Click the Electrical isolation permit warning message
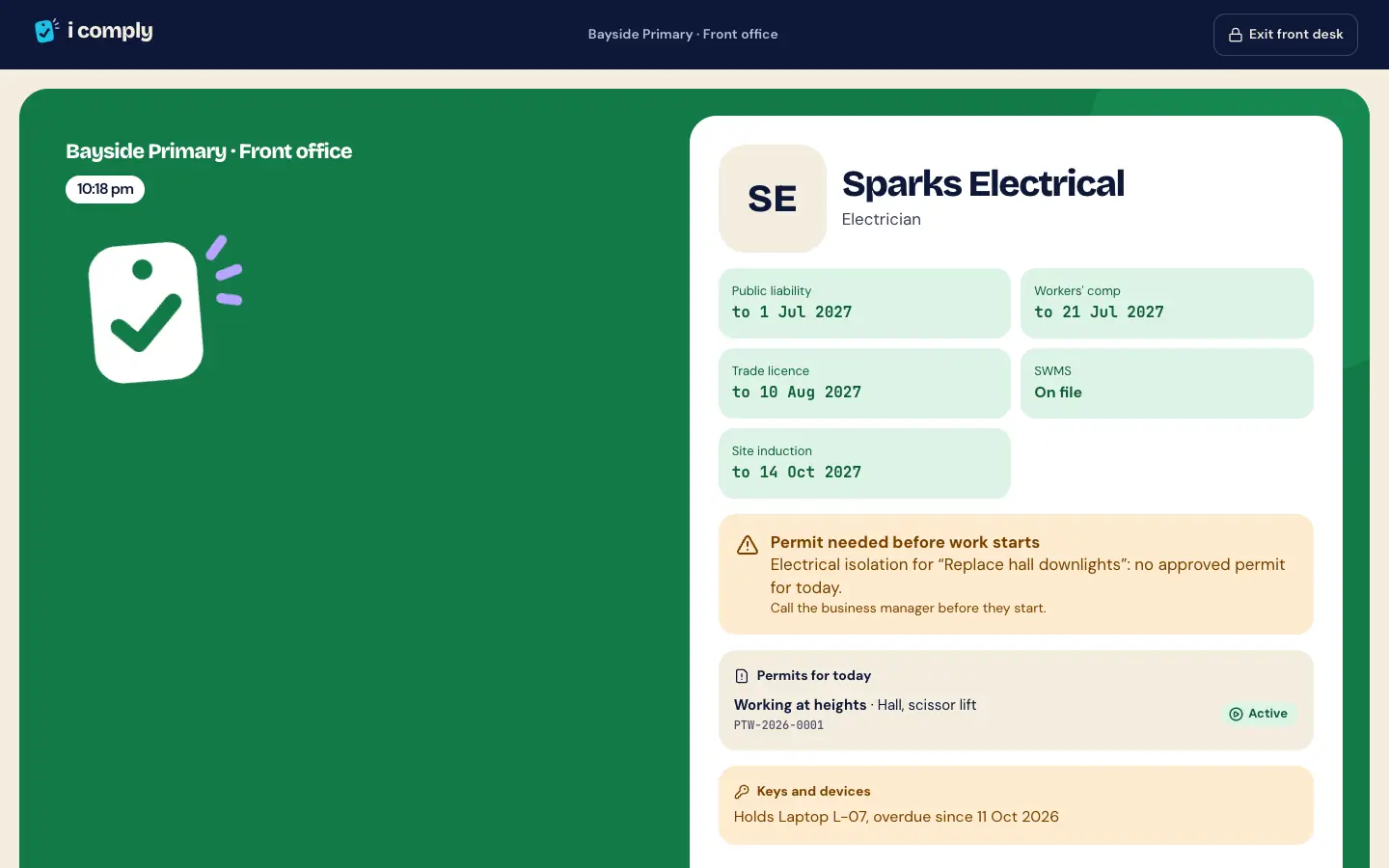 1028,576
